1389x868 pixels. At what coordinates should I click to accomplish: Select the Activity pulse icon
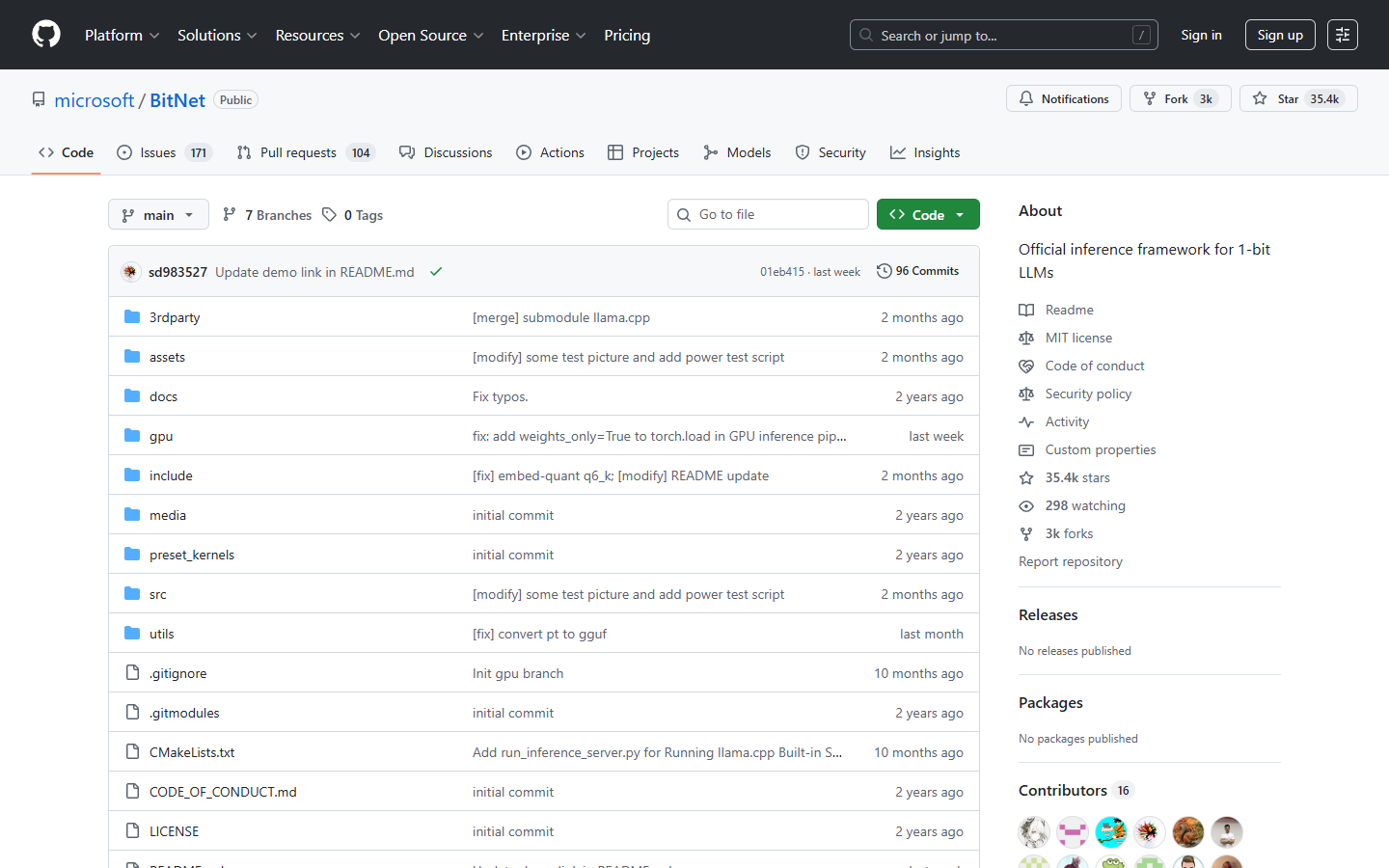coord(1026,421)
